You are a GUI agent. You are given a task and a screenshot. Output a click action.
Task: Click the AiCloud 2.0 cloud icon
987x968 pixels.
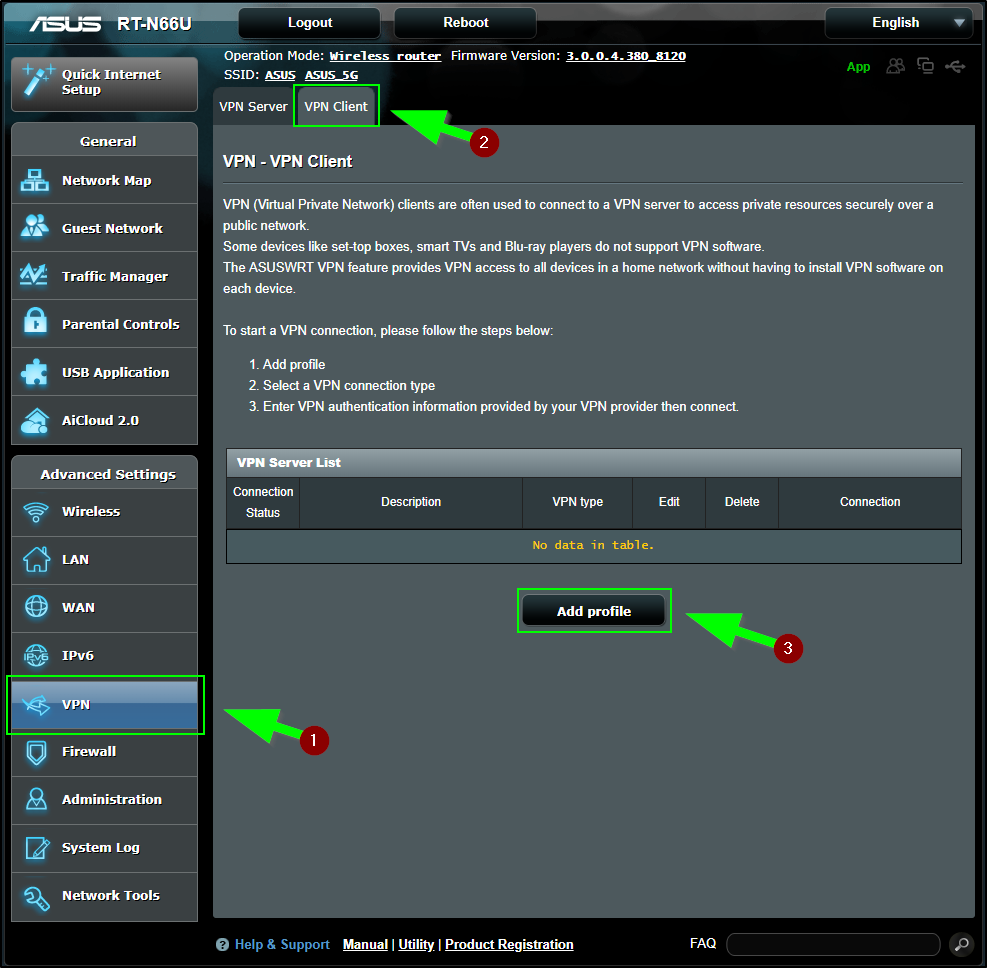click(x=35, y=420)
